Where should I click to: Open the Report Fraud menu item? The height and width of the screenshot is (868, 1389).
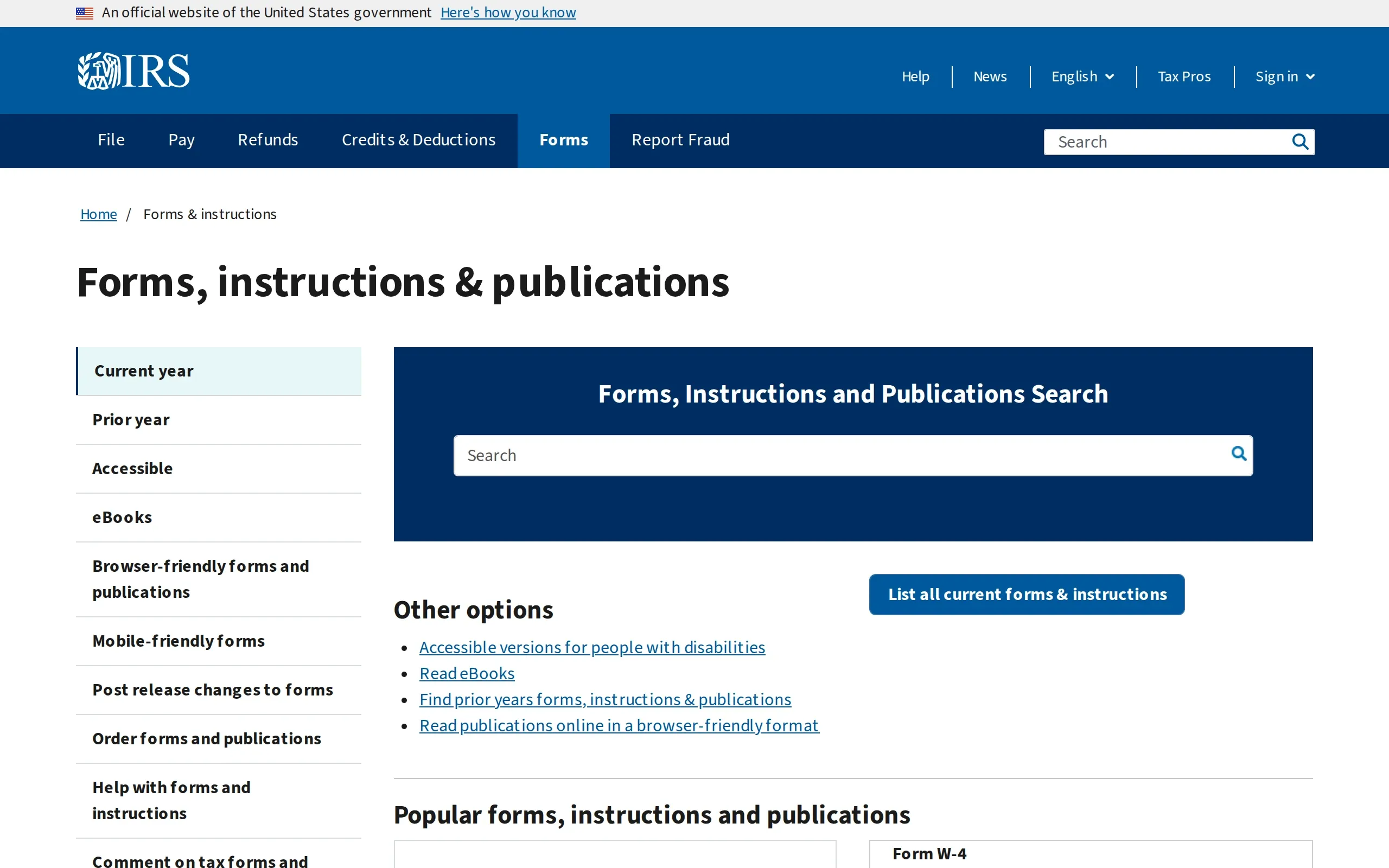pyautogui.click(x=680, y=140)
